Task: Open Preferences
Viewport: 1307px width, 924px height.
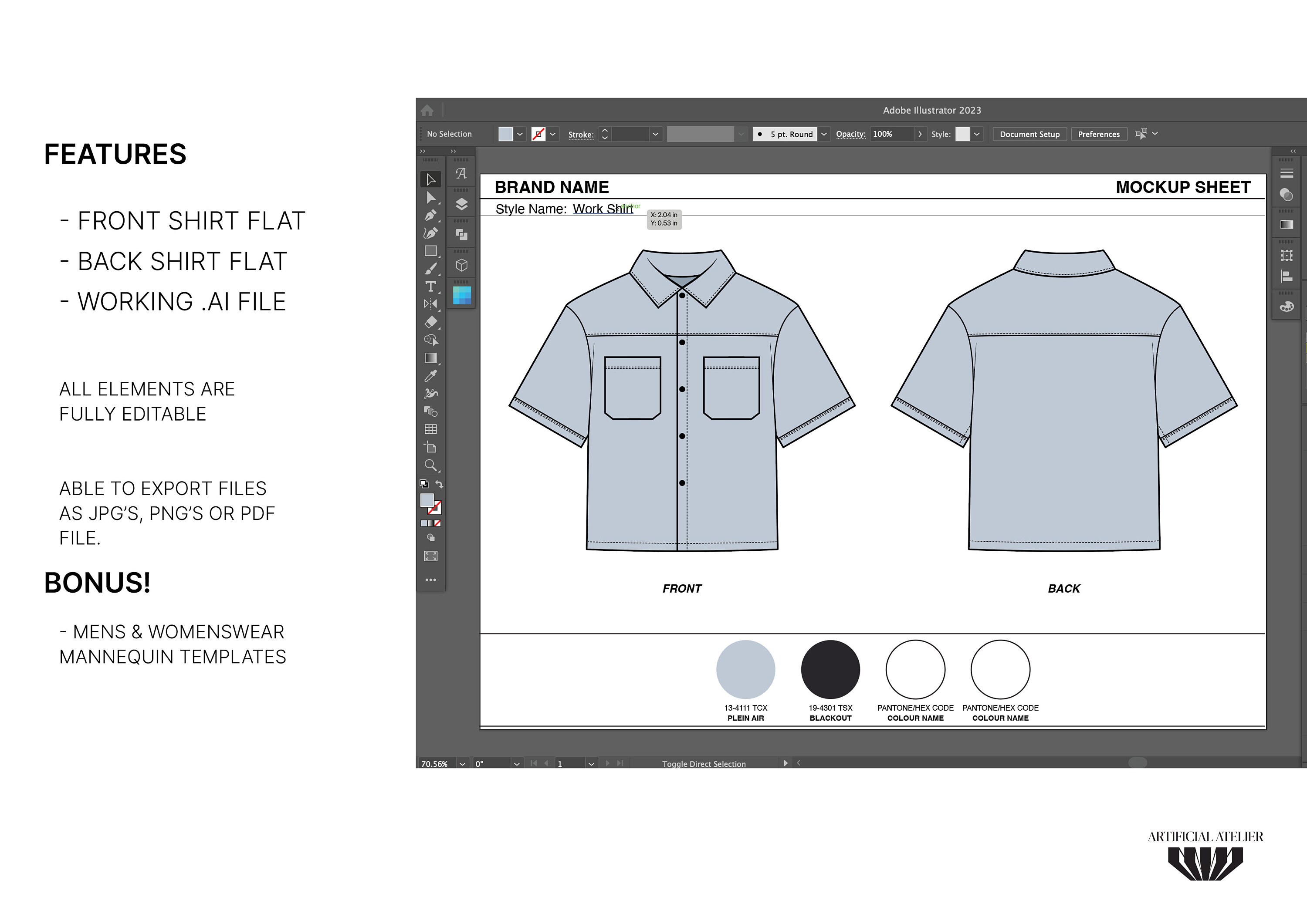Action: [1099, 134]
